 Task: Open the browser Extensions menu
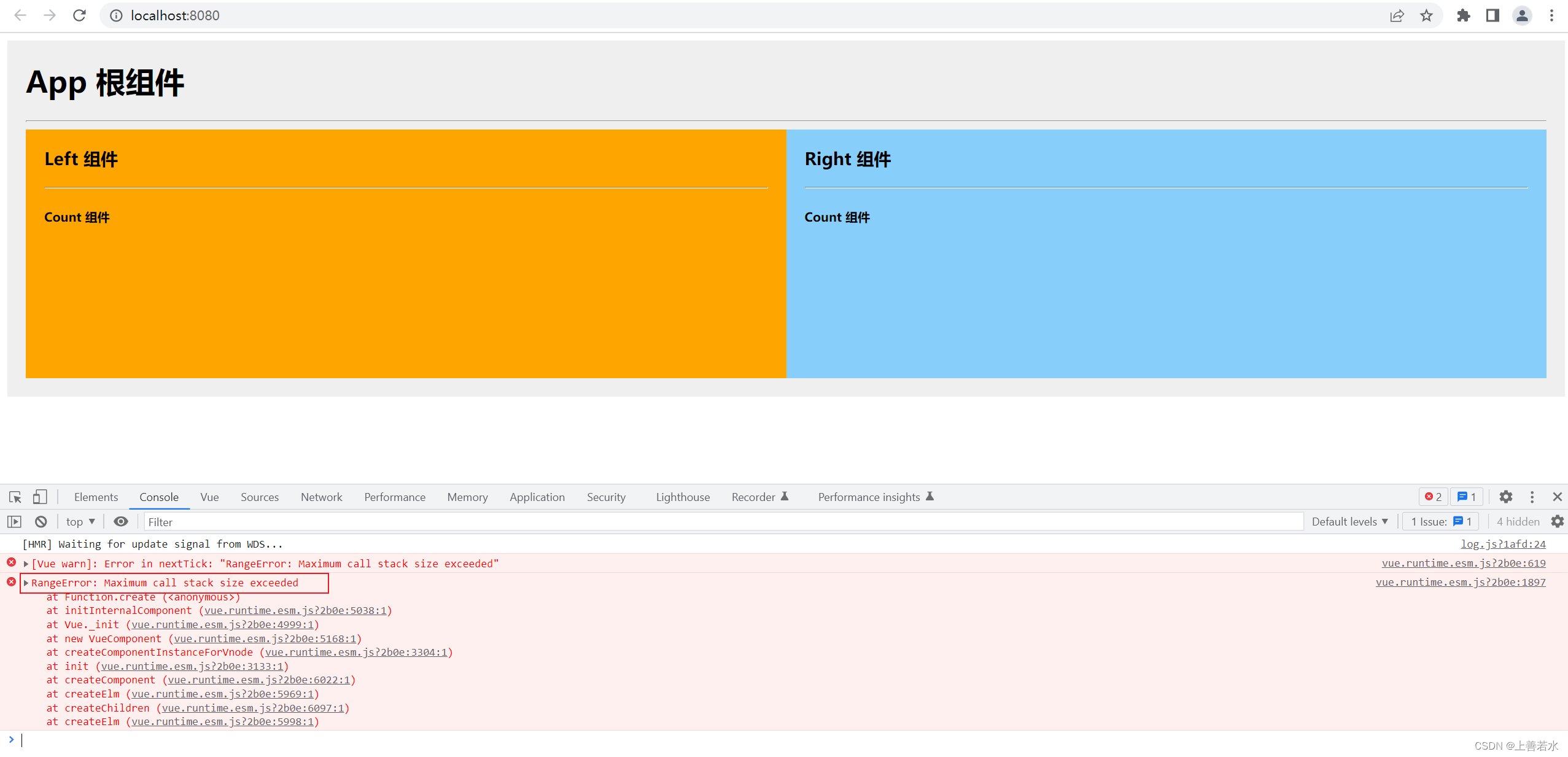(x=1464, y=15)
